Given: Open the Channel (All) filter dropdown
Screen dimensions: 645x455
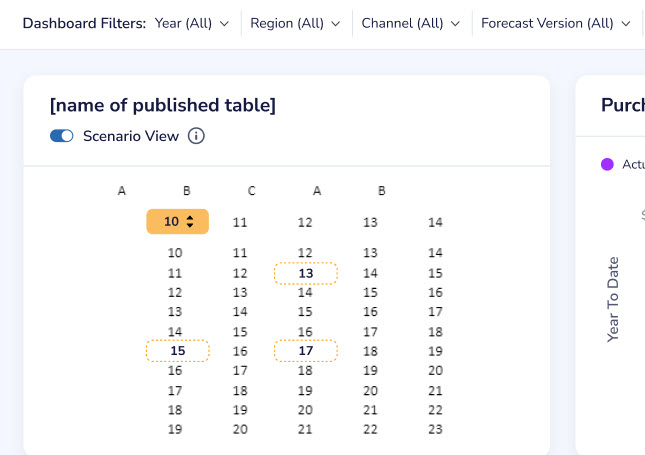Looking at the screenshot, I should point(410,22).
